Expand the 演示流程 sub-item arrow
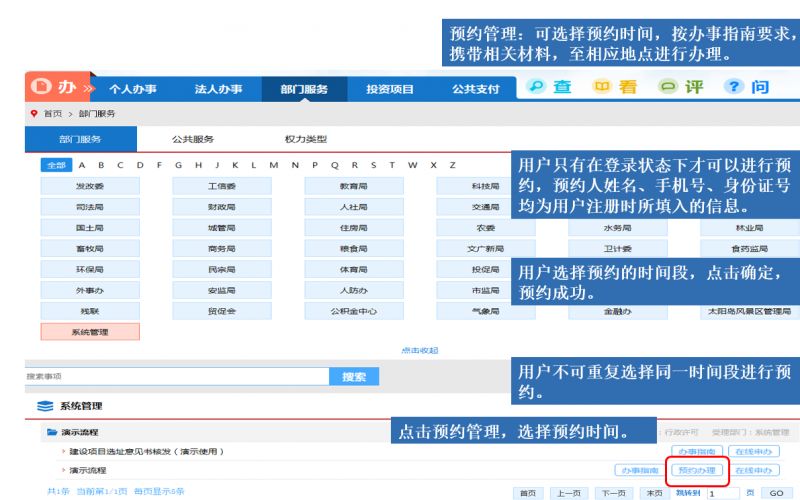Image resolution: width=800 pixels, height=500 pixels. point(63,470)
